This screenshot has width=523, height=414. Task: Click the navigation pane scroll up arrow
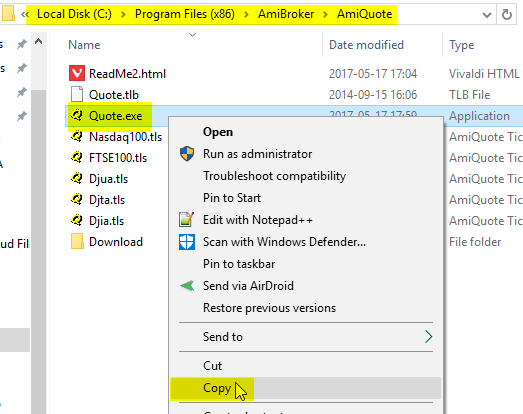coord(39,42)
